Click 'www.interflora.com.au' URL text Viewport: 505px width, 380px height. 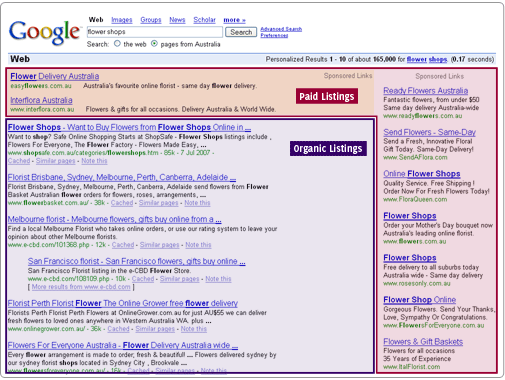tap(42, 109)
